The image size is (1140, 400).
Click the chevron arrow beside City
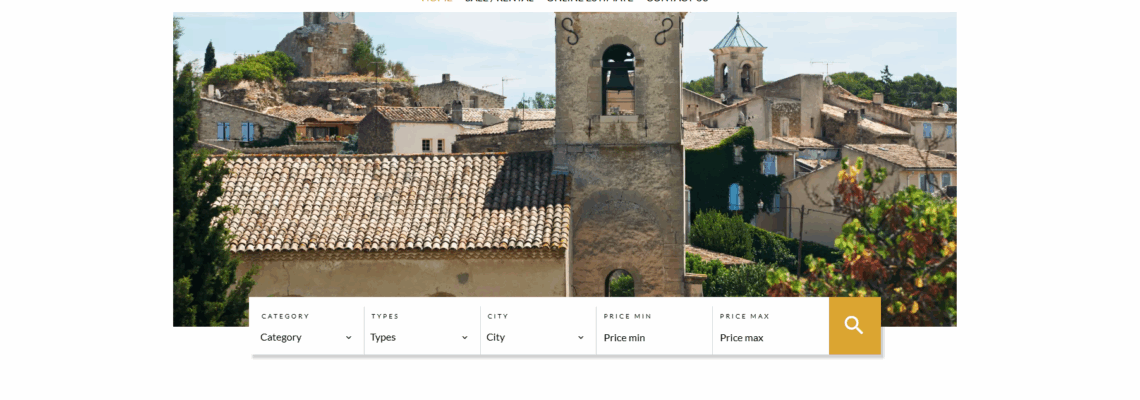click(581, 337)
